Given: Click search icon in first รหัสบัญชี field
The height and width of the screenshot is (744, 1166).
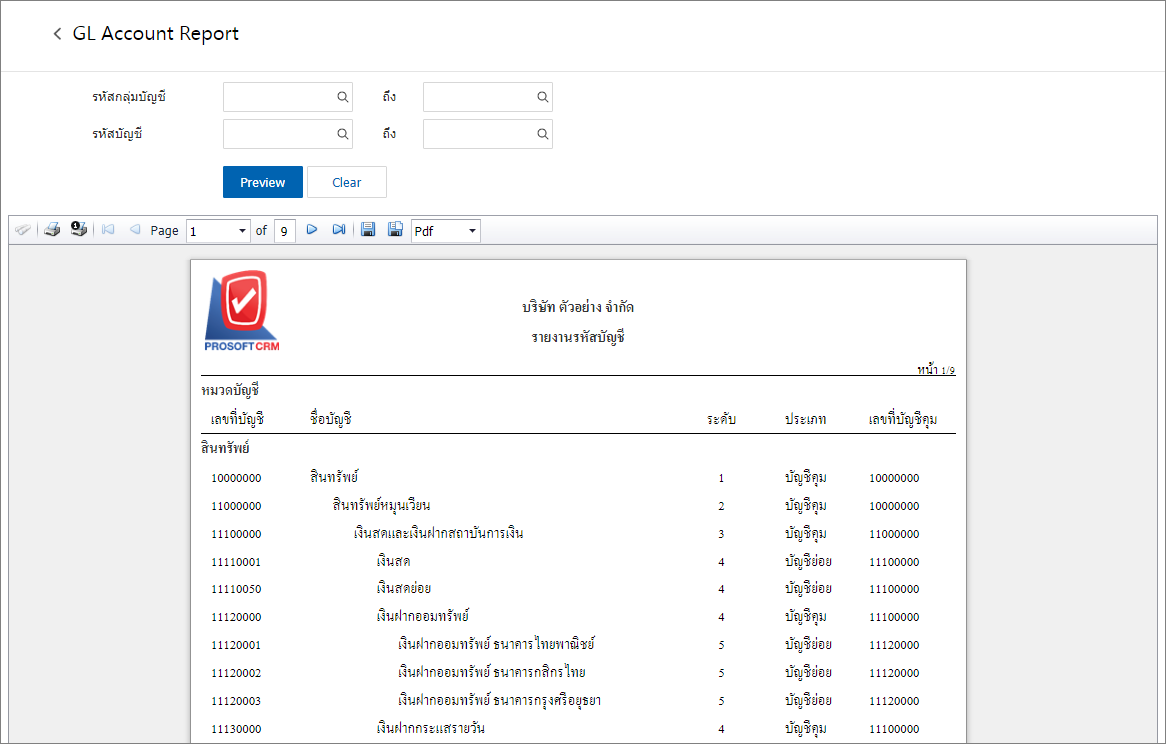Looking at the screenshot, I should [342, 134].
